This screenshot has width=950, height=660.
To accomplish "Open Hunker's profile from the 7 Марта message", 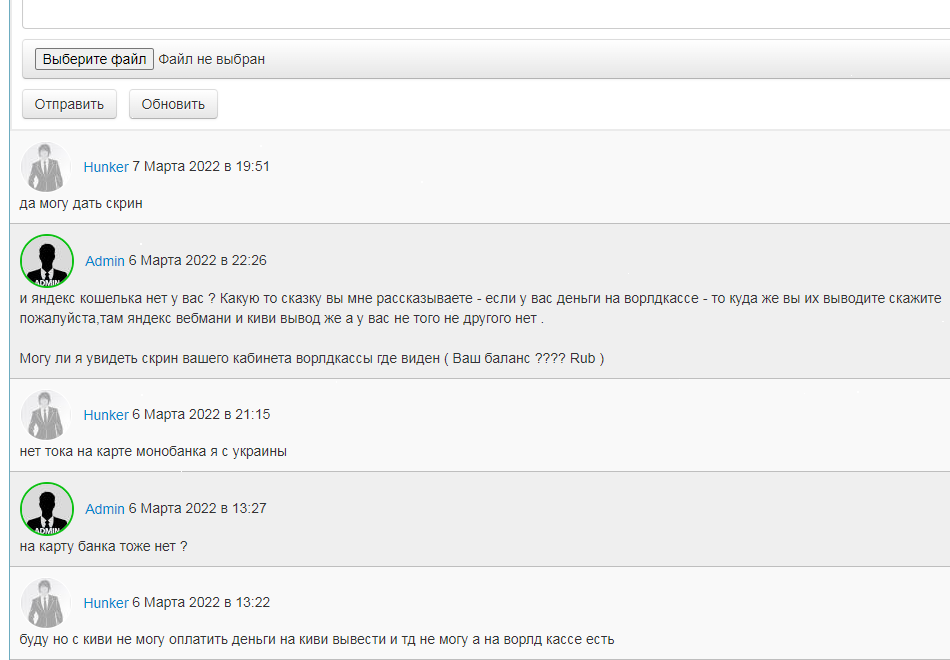I will pyautogui.click(x=106, y=167).
